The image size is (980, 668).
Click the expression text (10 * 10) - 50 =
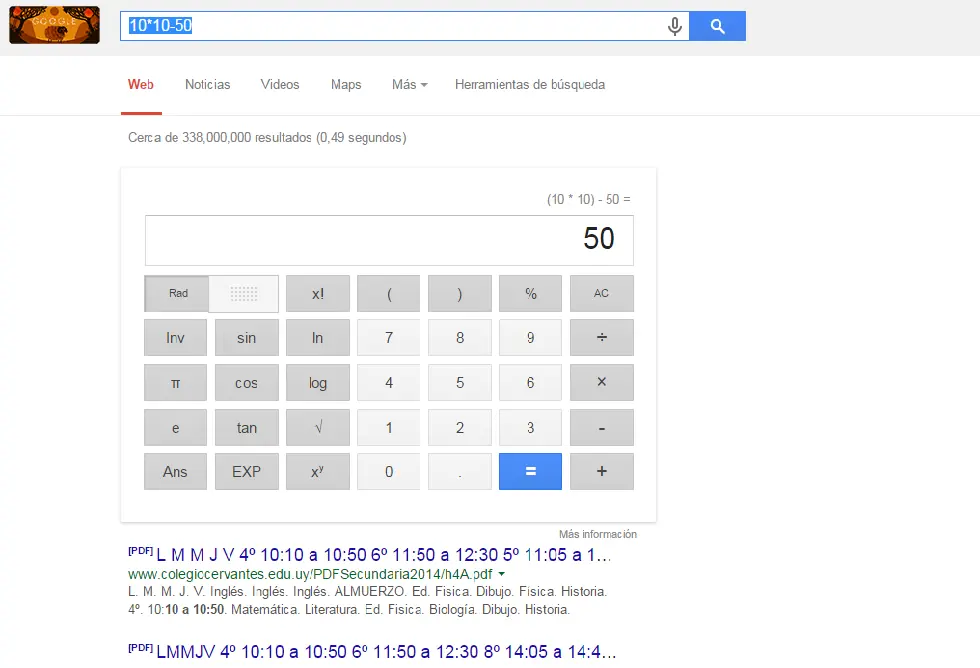pos(589,199)
